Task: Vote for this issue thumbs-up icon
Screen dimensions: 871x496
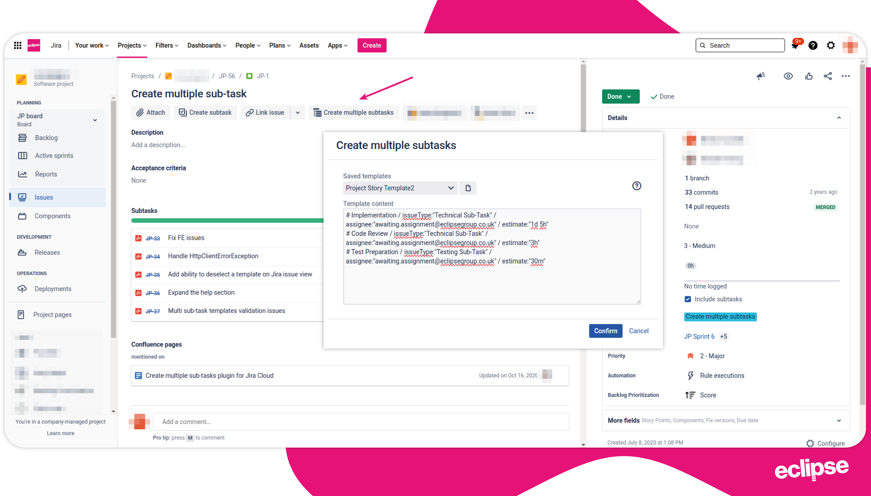Action: 809,76
